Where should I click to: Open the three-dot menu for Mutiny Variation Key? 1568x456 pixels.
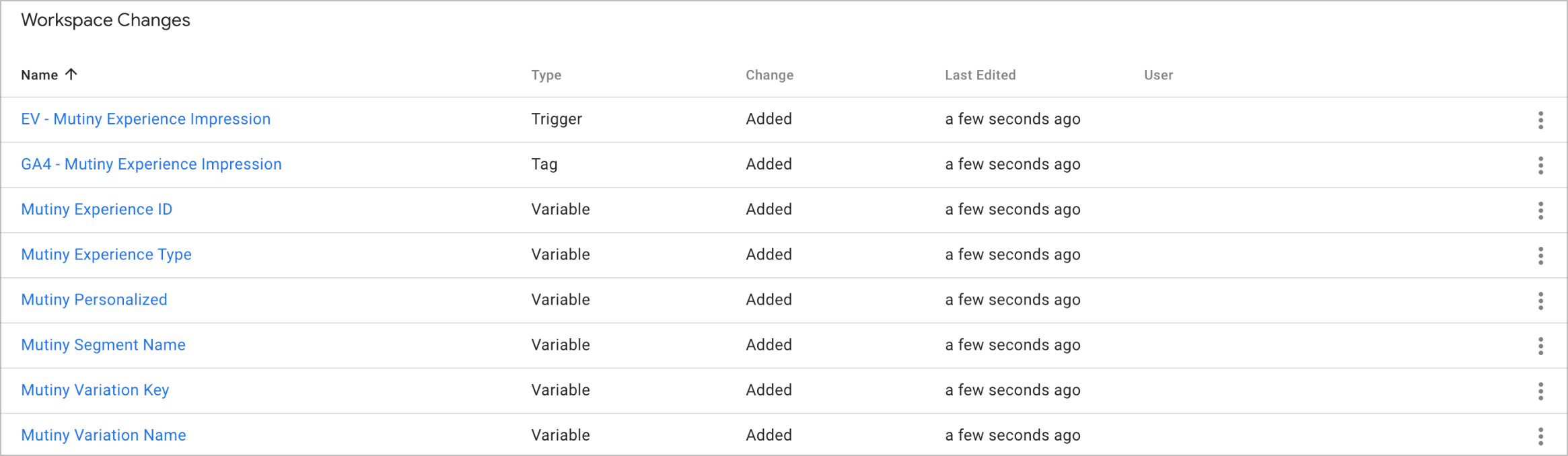(1540, 391)
